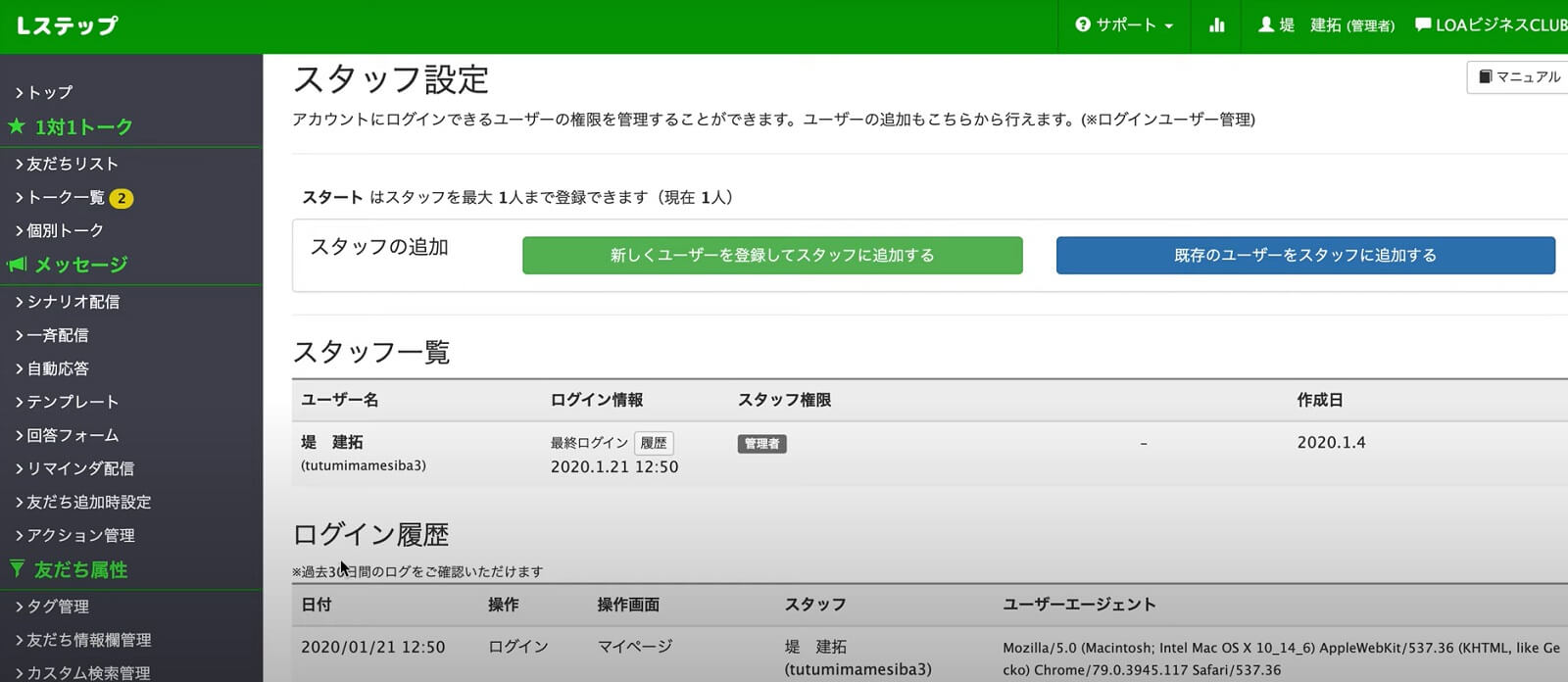The image size is (1568, 682).
Task: Click the 作成日 column header
Action: pos(1320,400)
